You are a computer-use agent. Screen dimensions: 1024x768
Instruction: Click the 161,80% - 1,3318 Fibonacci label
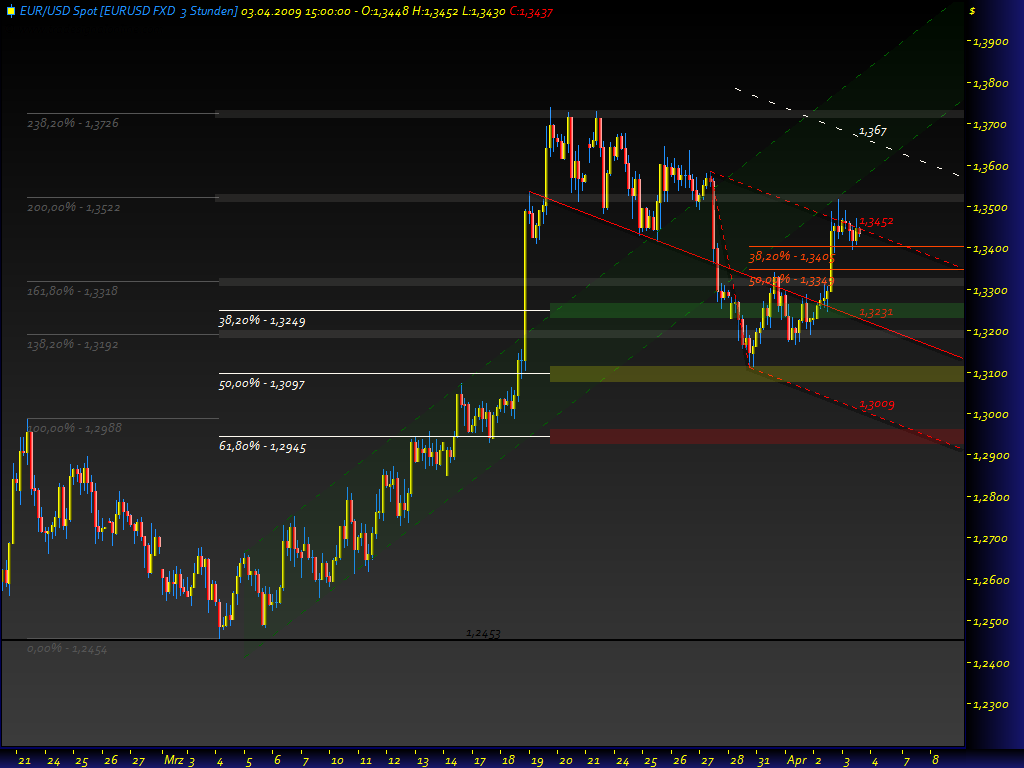pyautogui.click(x=72, y=291)
